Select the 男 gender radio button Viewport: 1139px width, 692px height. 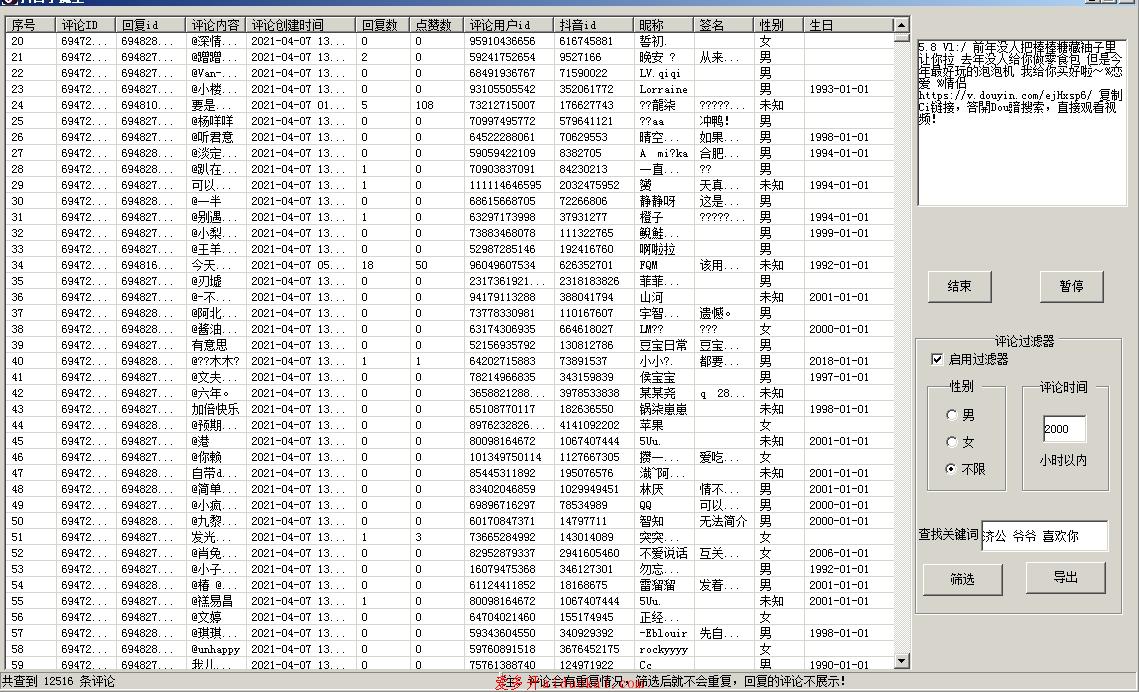[x=951, y=415]
